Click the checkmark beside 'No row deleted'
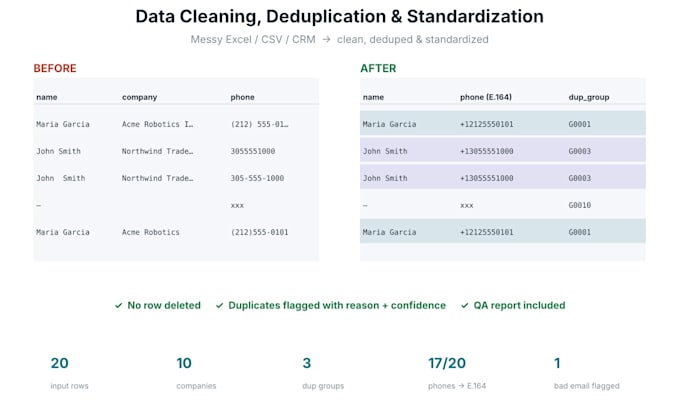Image resolution: width=680 pixels, height=409 pixels. 118,306
